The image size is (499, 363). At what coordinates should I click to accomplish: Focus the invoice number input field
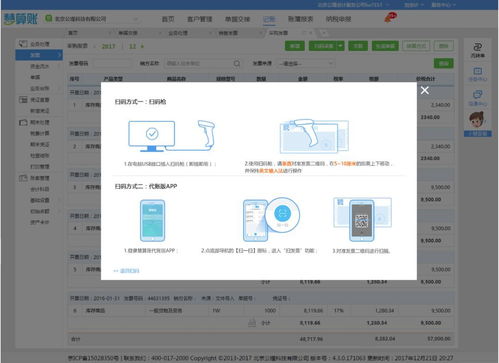113,63
